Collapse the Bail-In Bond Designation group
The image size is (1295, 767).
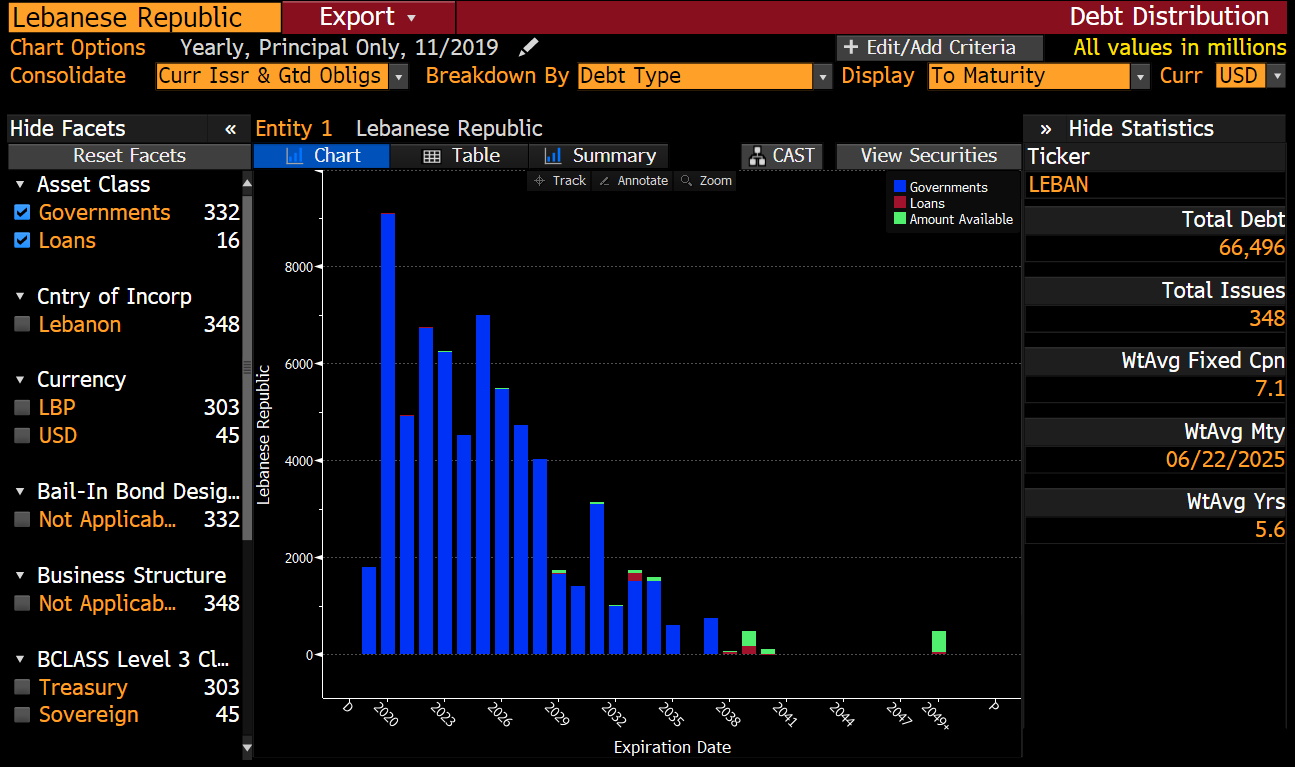click(x=20, y=492)
